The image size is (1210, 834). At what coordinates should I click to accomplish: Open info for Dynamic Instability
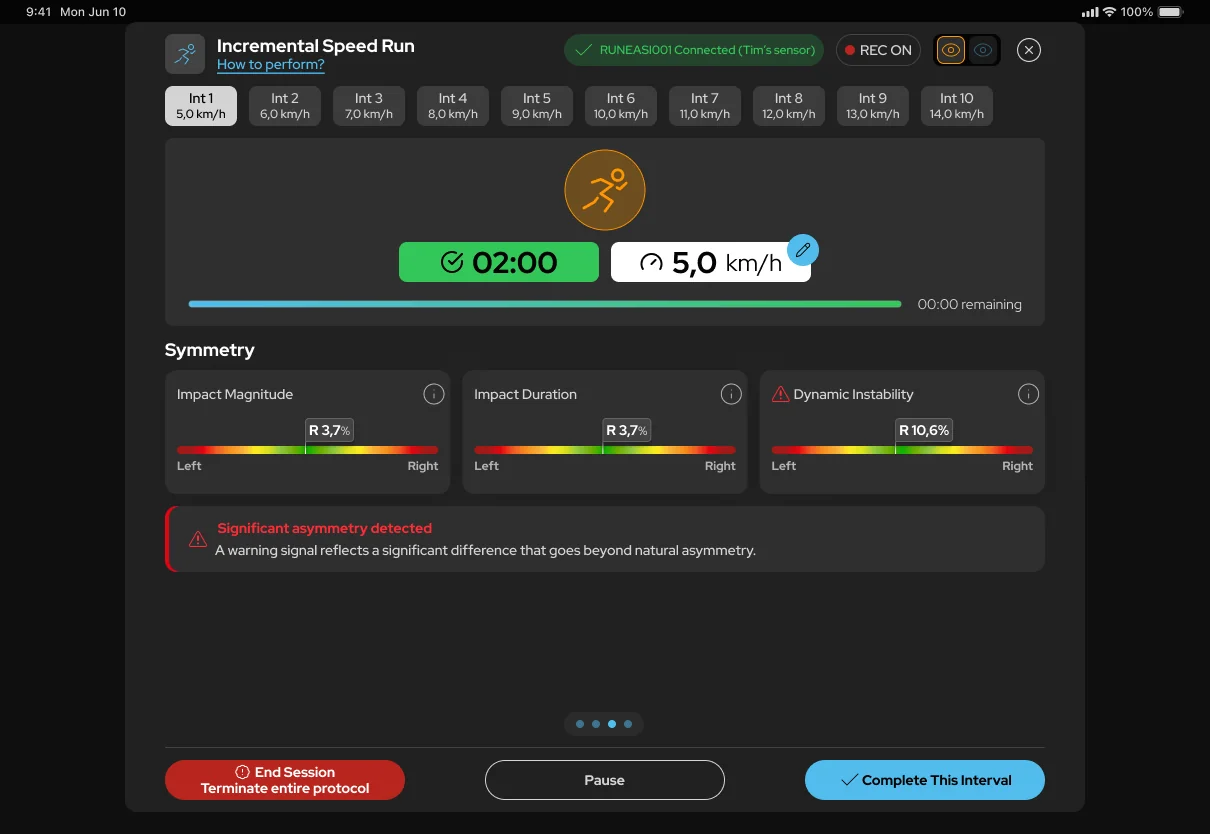tap(1028, 394)
